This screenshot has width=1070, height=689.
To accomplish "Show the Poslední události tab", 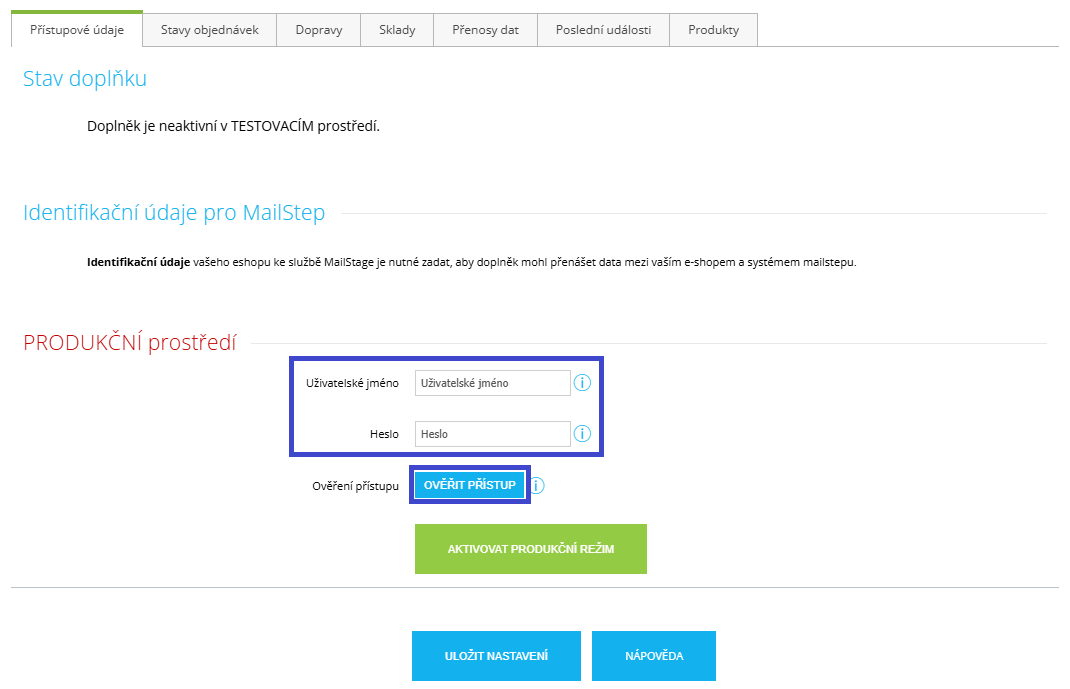I will [x=603, y=30].
